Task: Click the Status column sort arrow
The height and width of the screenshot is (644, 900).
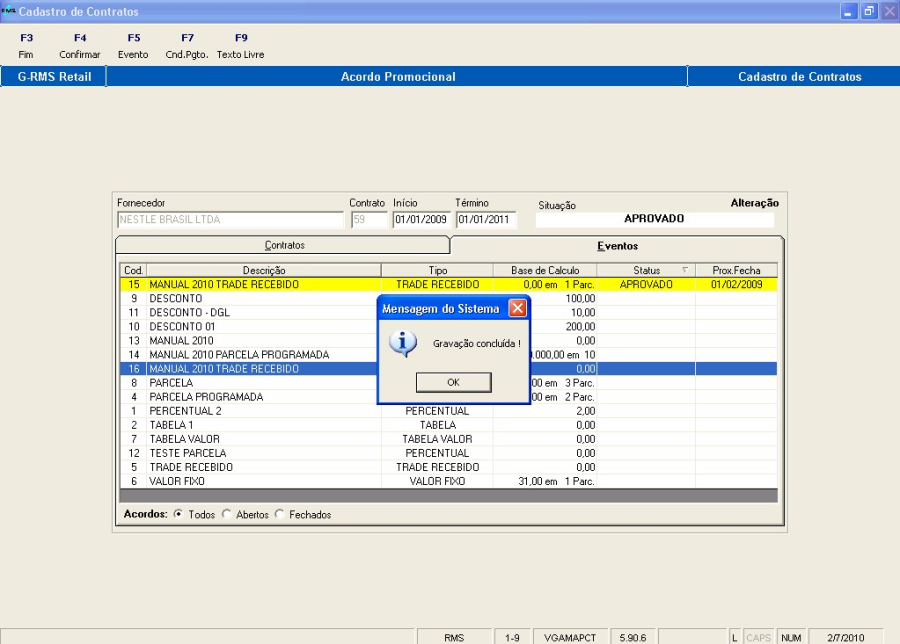Action: click(685, 270)
